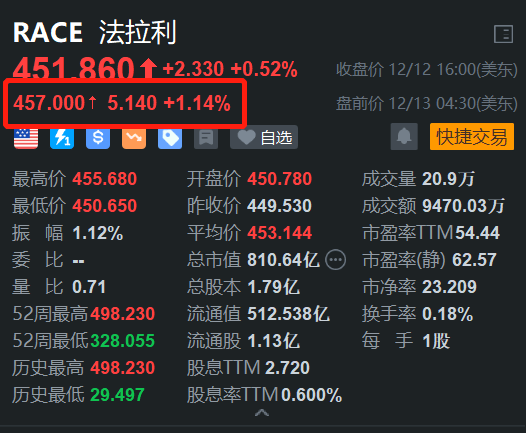Click the blue lightning level-1 quote icon
Screen dimensions: 526x433
tap(62, 138)
